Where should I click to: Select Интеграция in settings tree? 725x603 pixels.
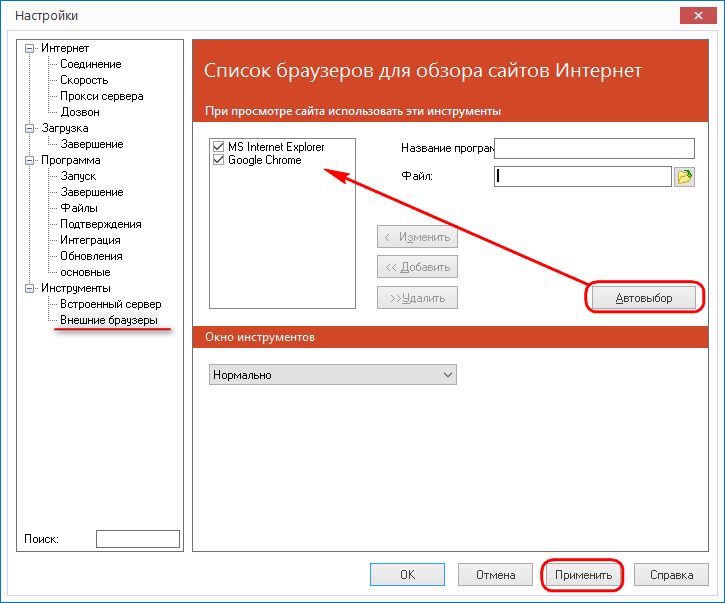pos(90,240)
